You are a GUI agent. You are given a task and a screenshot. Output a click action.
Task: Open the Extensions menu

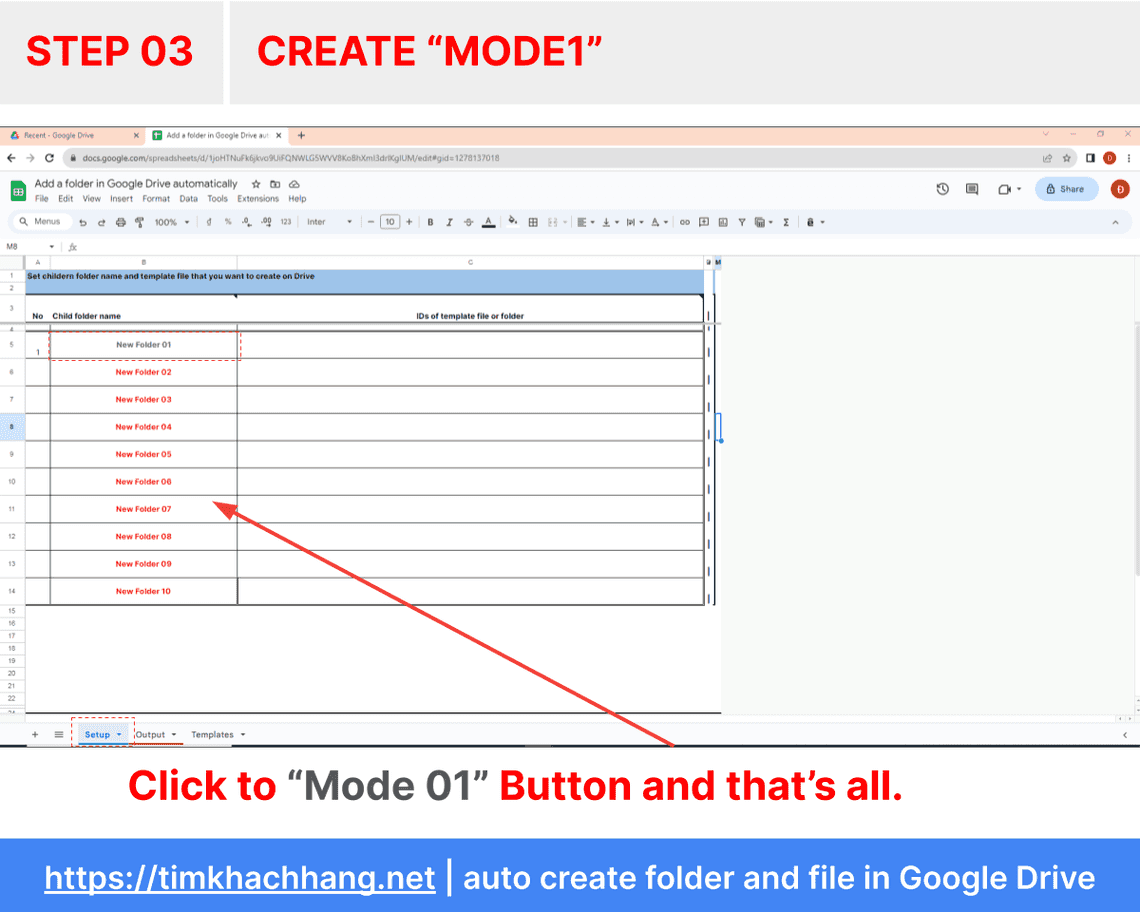coord(258,199)
